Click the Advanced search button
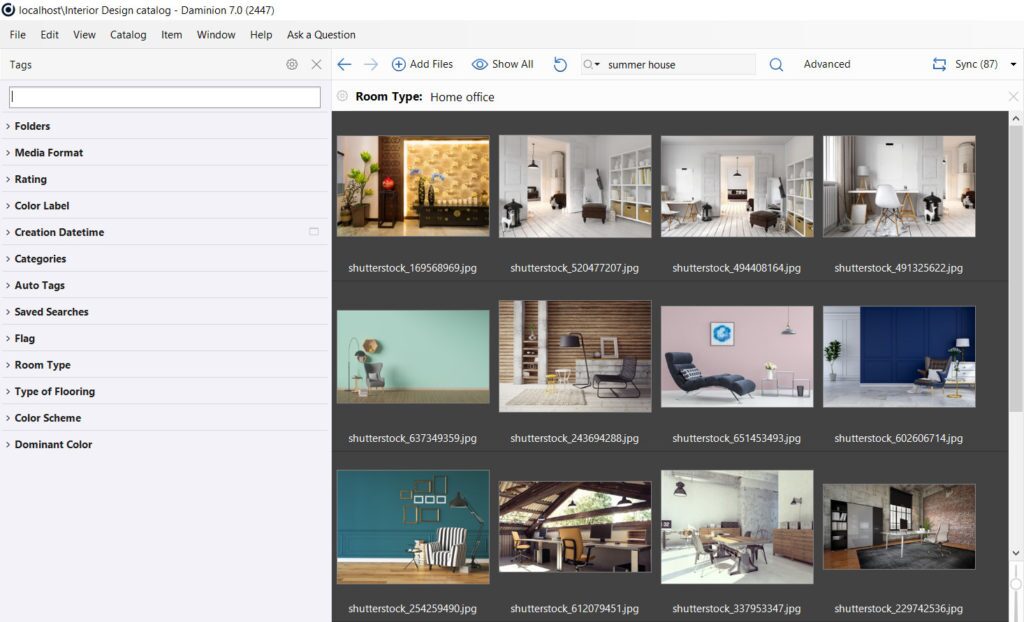Viewport: 1024px width, 622px height. click(827, 64)
